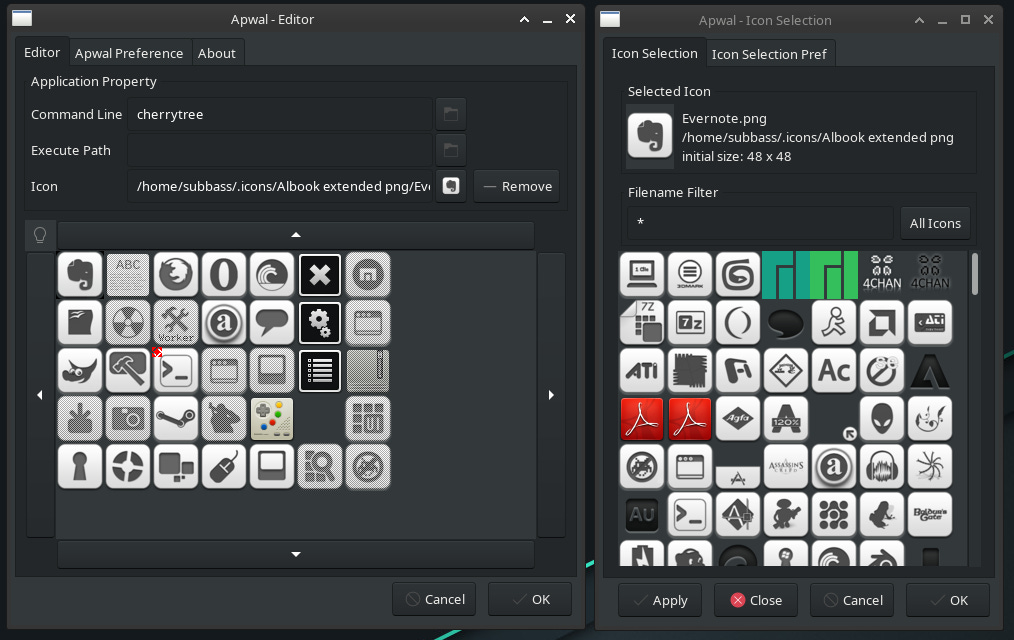
Task: Click the keyhole icon in Editor grid
Action: (80, 466)
